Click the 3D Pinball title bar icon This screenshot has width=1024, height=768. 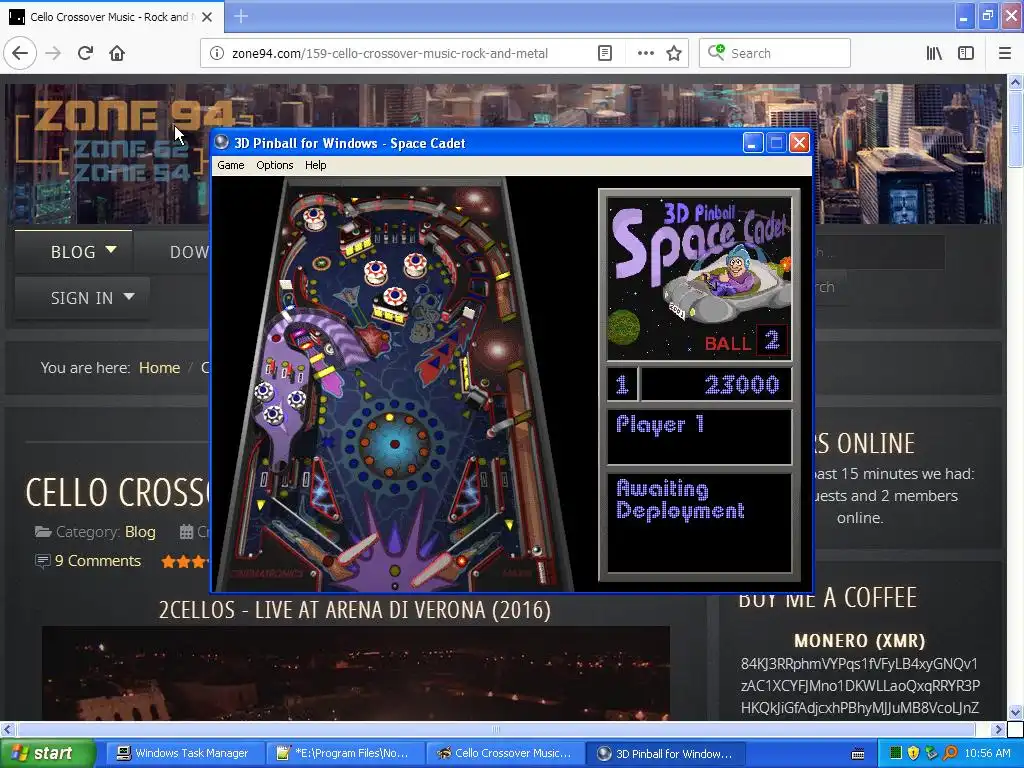click(222, 142)
